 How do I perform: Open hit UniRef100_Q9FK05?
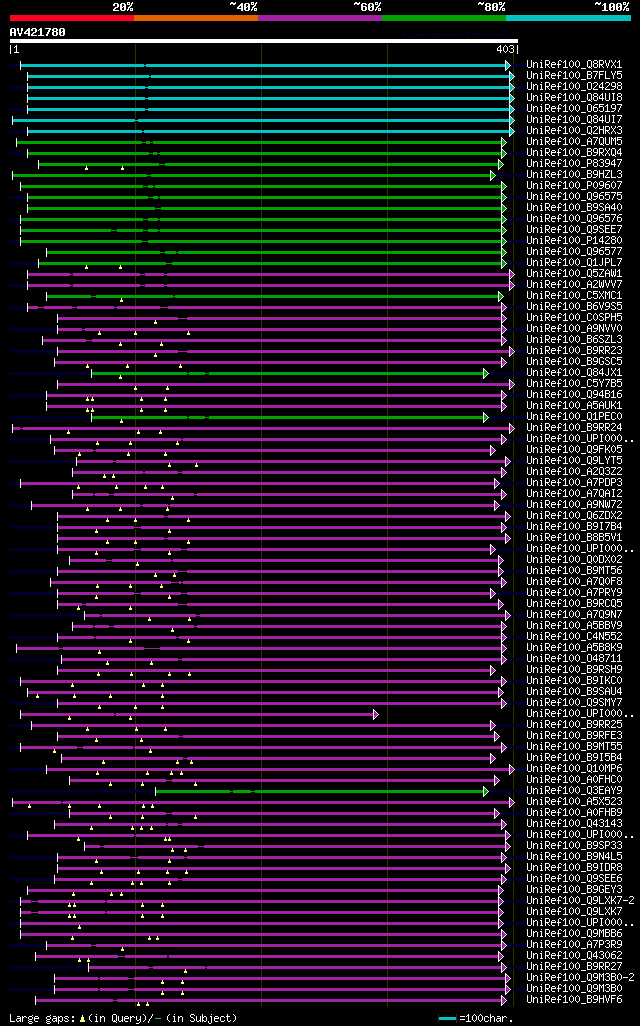point(574,450)
